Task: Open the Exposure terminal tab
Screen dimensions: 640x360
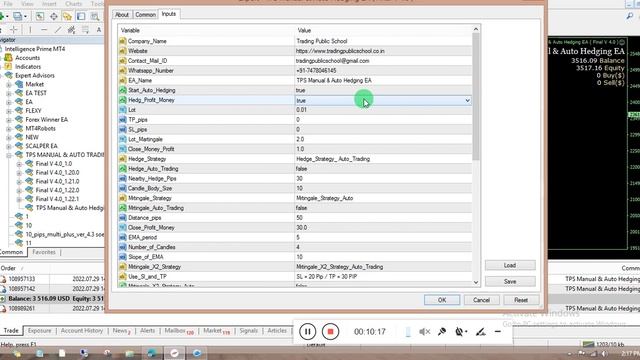Action: pos(40,331)
